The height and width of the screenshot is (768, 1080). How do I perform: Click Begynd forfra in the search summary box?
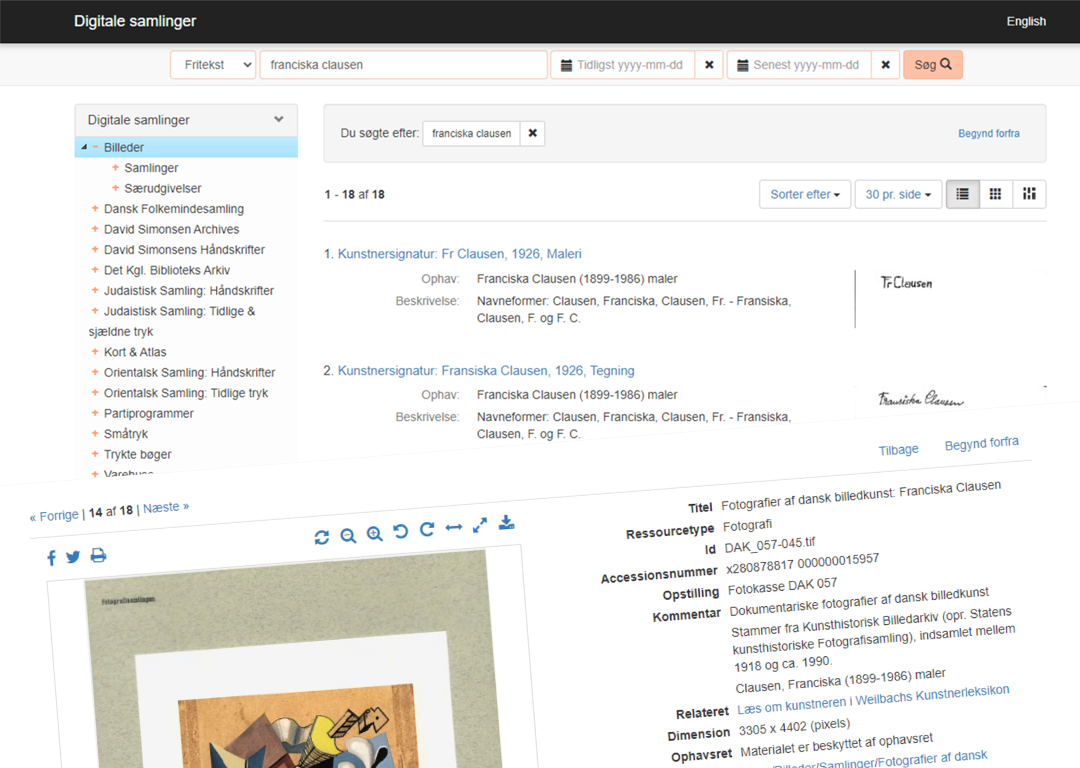tap(989, 133)
